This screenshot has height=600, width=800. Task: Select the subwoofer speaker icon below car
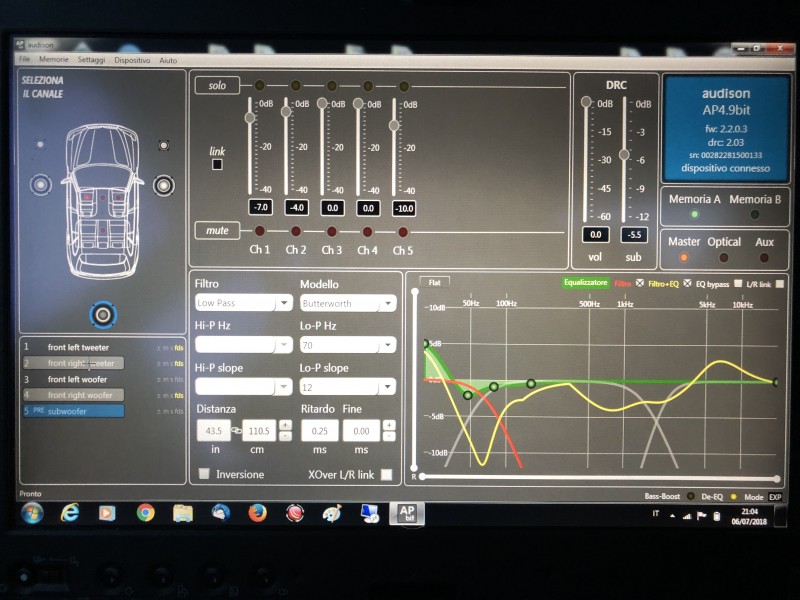(103, 315)
